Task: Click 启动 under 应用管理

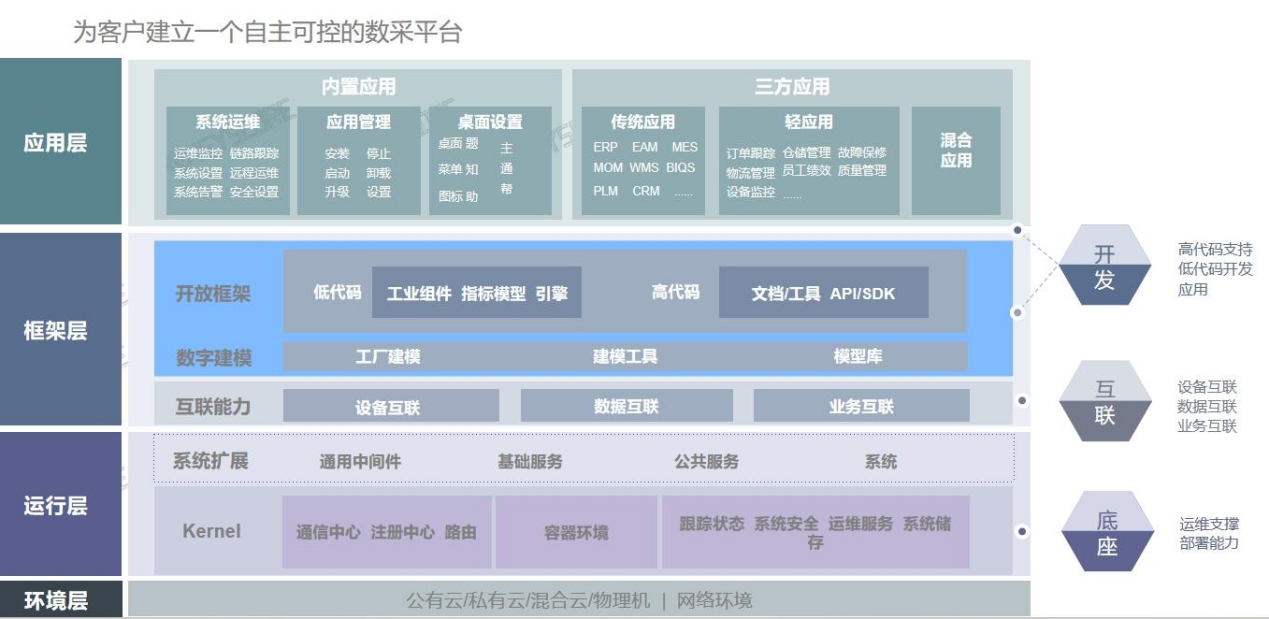Action: pos(337,173)
